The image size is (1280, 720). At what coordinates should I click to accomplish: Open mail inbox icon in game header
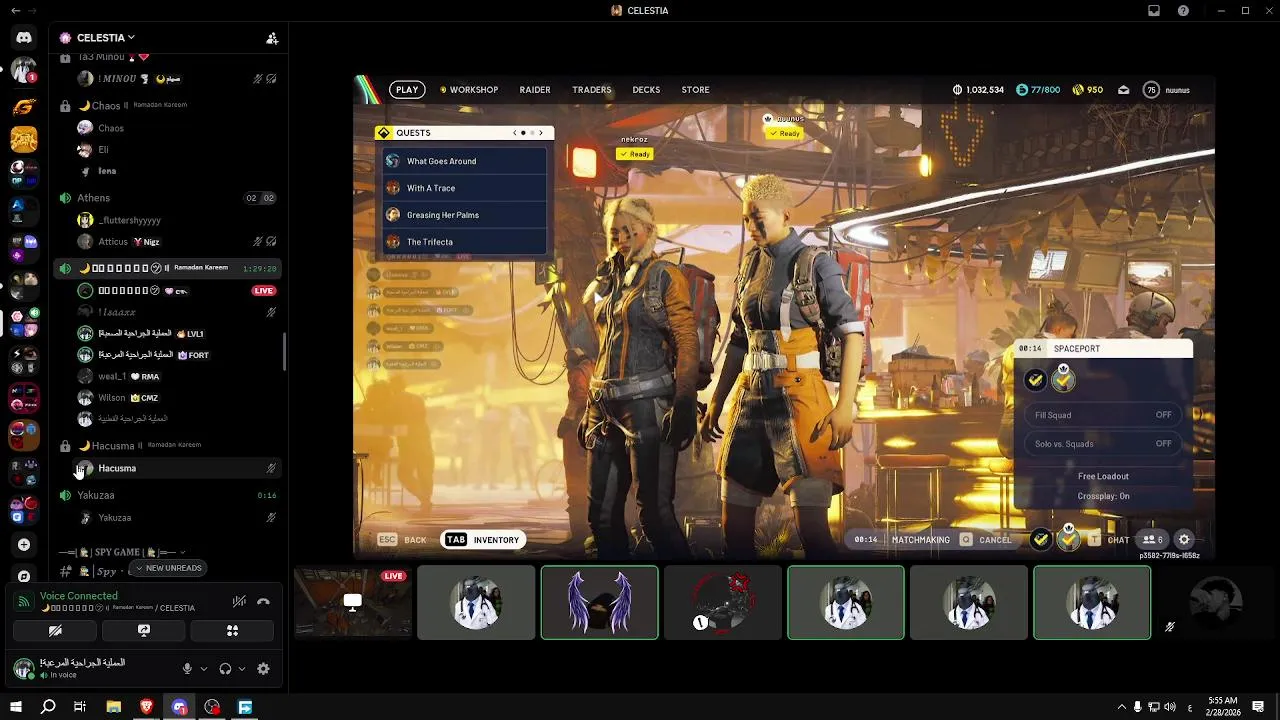click(1124, 90)
